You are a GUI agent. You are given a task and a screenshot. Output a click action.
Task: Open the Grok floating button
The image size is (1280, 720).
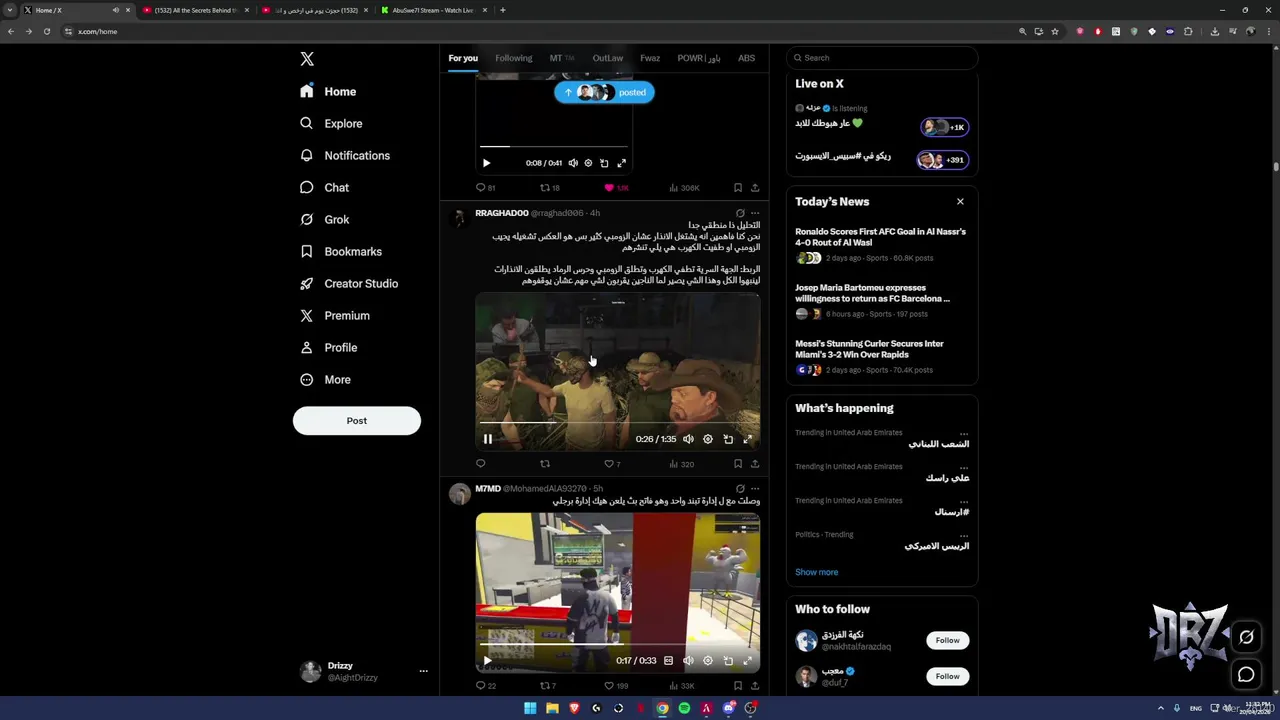(1246, 637)
